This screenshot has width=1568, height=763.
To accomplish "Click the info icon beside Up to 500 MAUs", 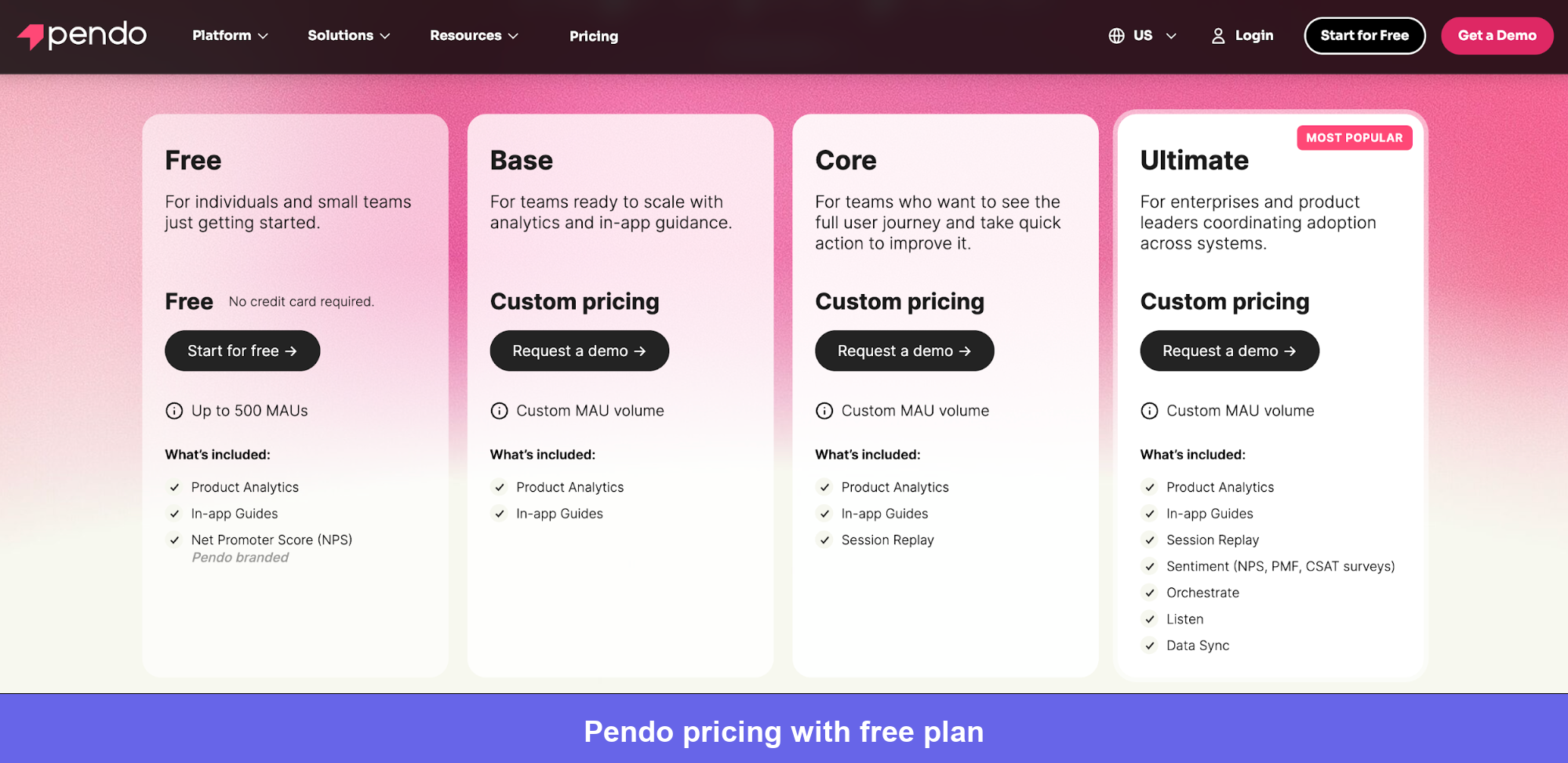I will tap(173, 410).
